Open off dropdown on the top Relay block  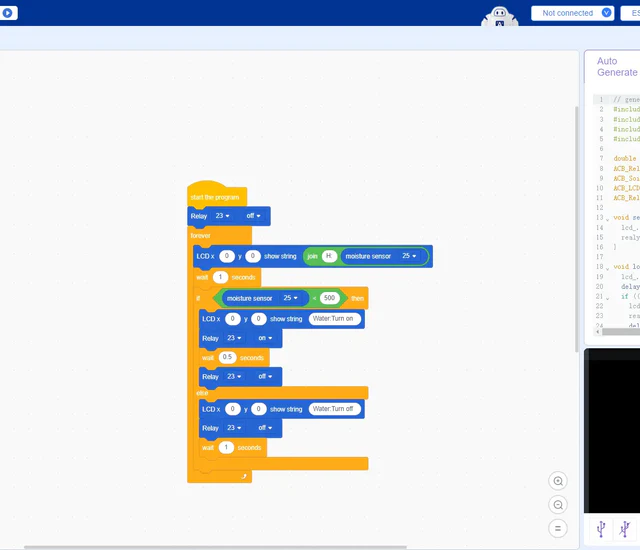253,216
